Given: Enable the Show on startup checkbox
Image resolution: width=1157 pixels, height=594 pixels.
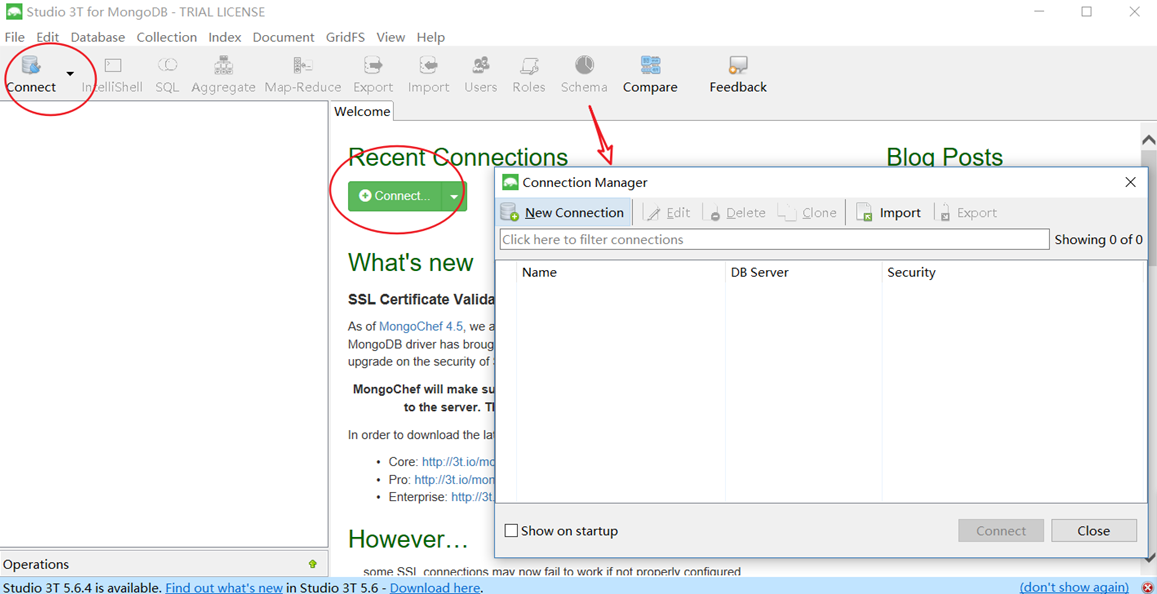Looking at the screenshot, I should [x=511, y=530].
